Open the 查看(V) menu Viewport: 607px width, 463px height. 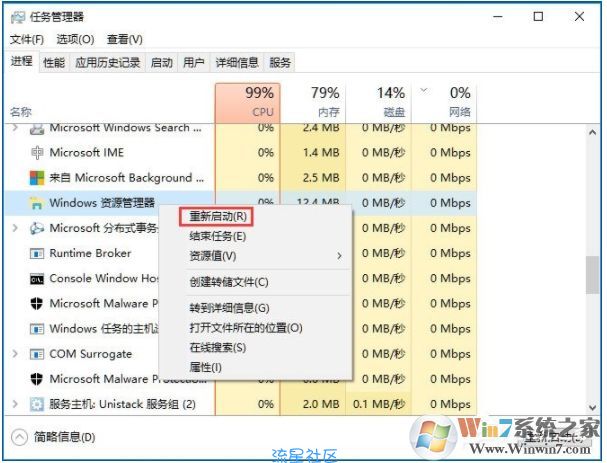124,39
